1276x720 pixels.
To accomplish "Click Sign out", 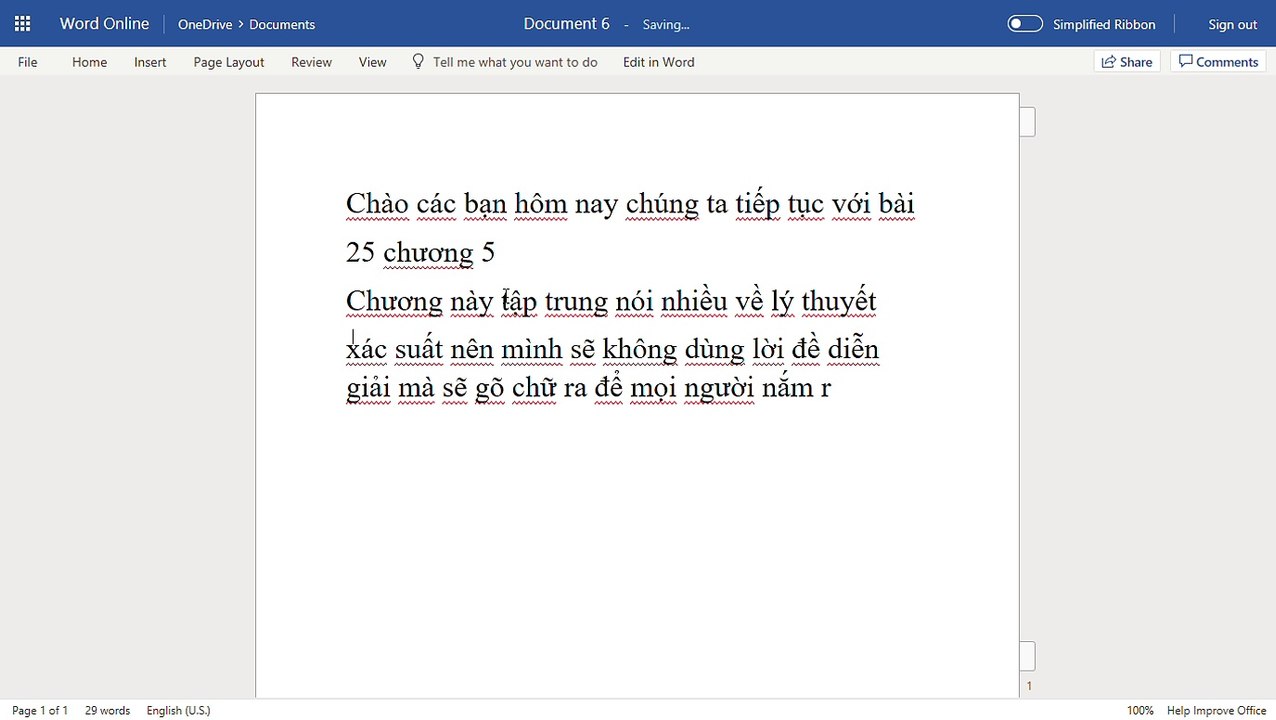I will point(1232,24).
